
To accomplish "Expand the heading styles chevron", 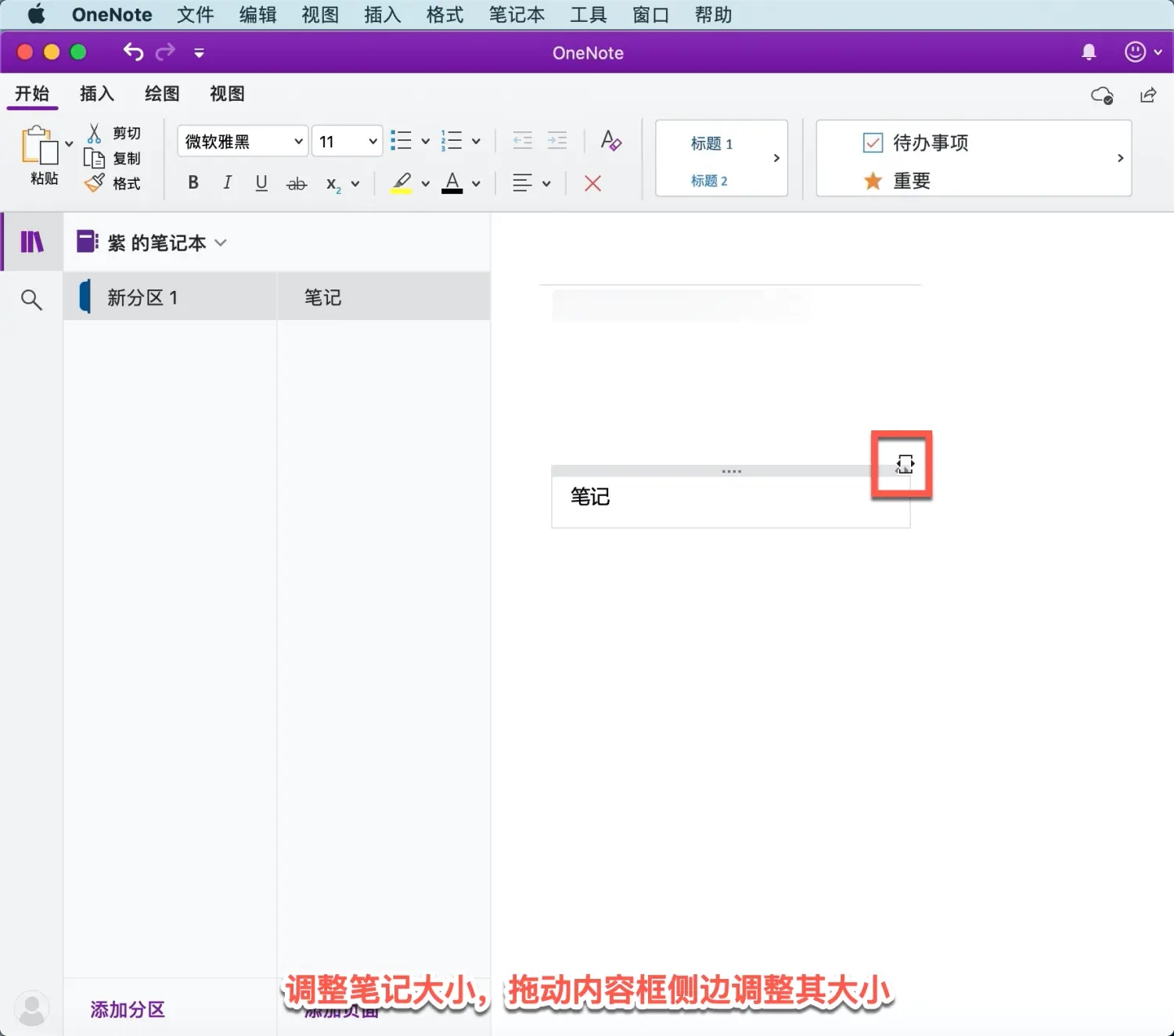I will 776,157.
